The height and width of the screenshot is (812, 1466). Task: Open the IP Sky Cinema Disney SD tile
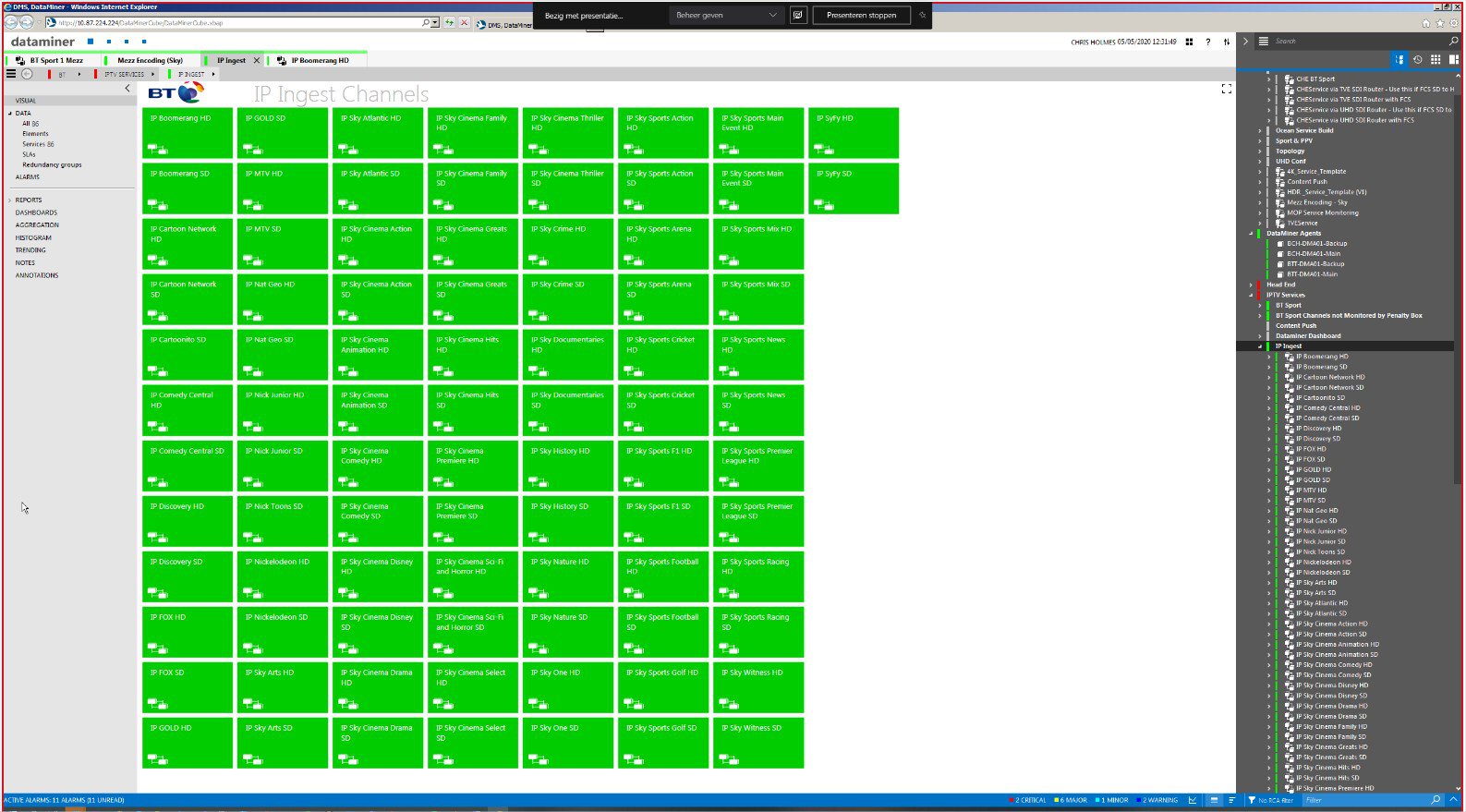click(378, 632)
